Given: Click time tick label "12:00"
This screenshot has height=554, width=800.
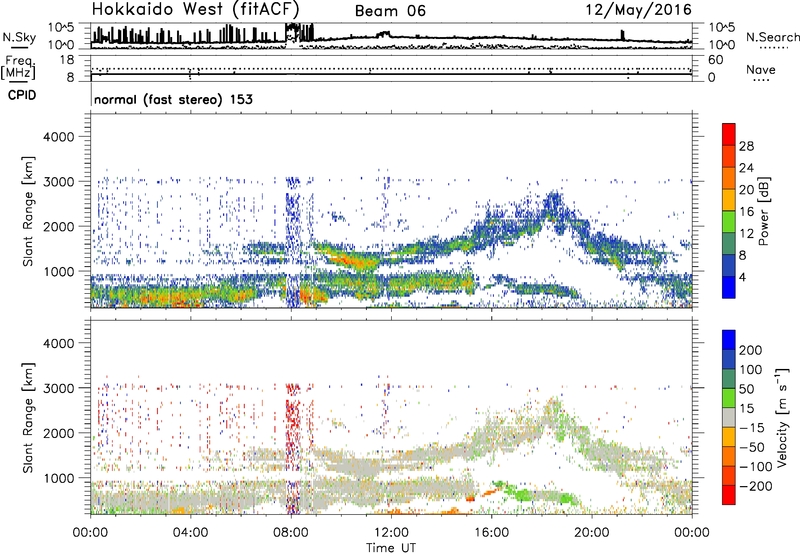Looking at the screenshot, I should click(391, 533).
